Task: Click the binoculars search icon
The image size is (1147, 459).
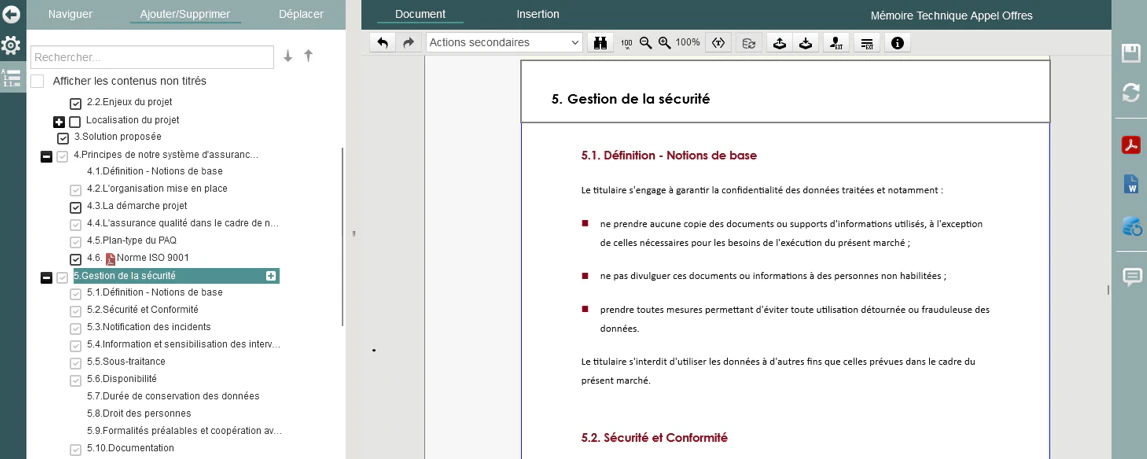Action: click(601, 43)
